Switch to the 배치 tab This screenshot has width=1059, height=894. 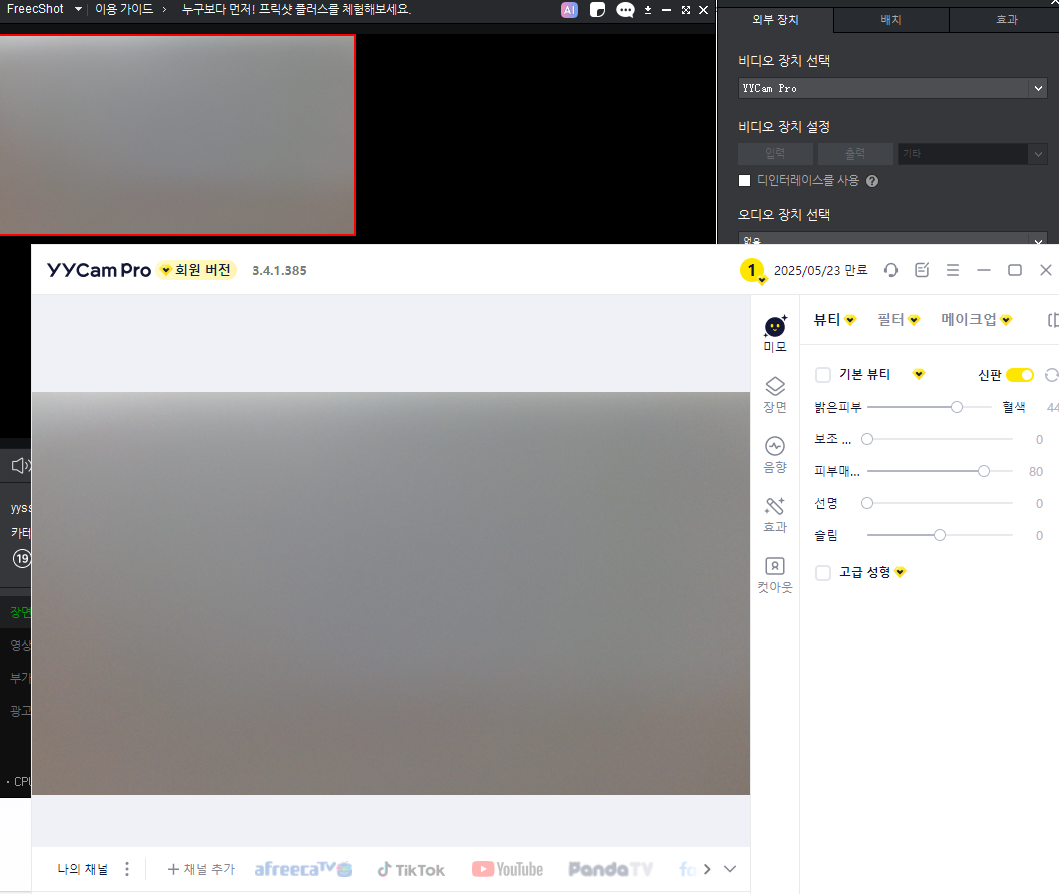(891, 20)
